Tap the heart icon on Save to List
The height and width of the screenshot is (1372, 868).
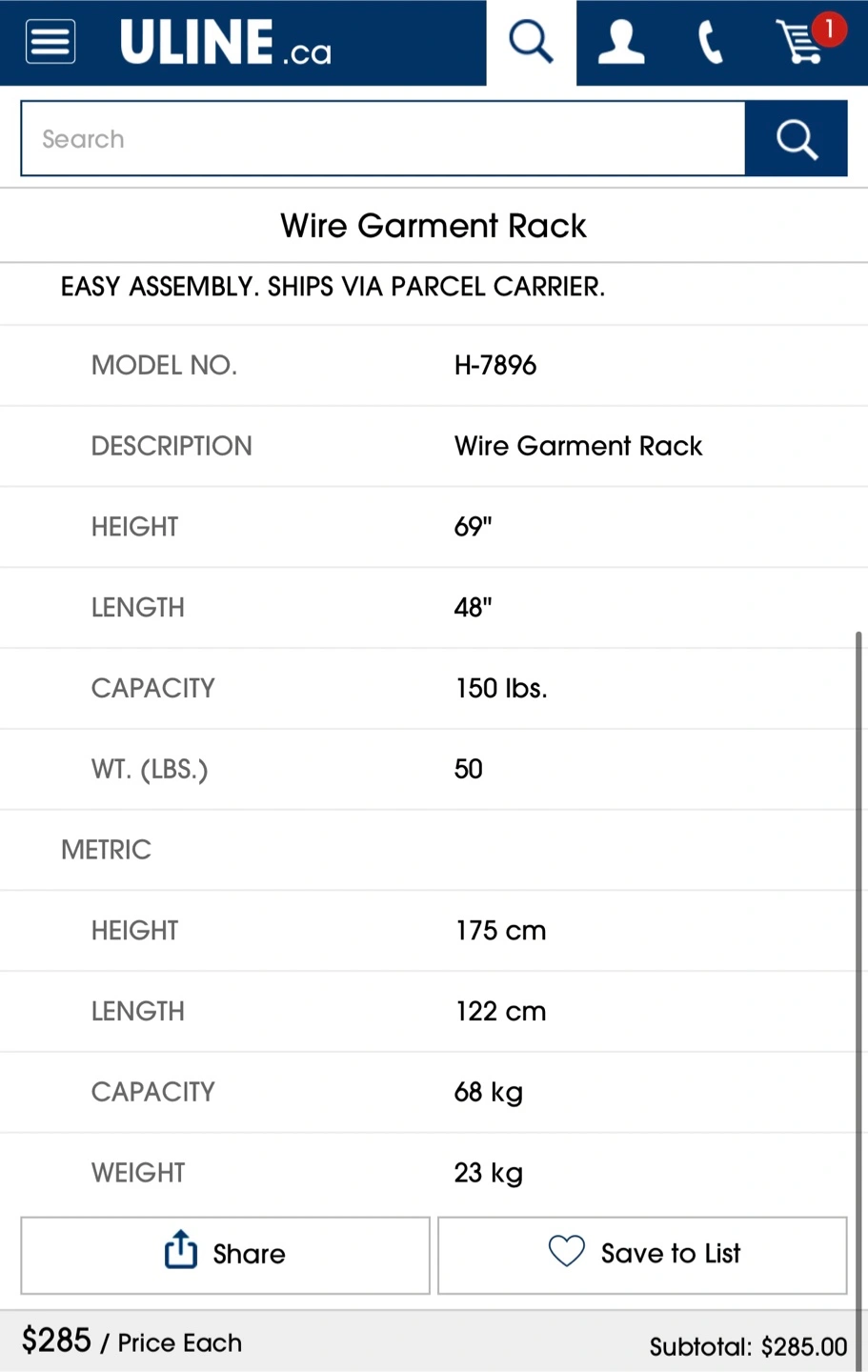567,1251
